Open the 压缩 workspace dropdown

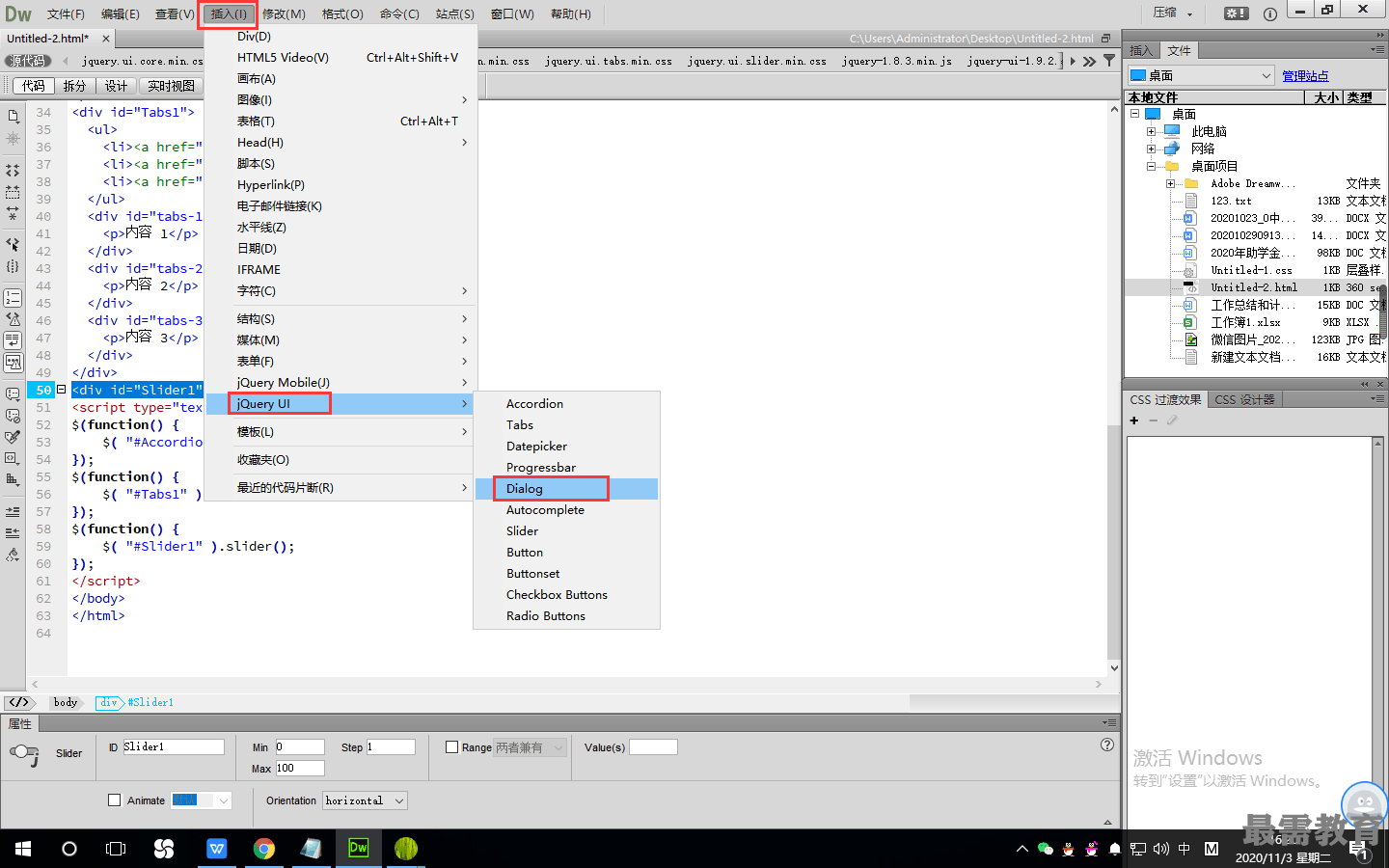1173,14
